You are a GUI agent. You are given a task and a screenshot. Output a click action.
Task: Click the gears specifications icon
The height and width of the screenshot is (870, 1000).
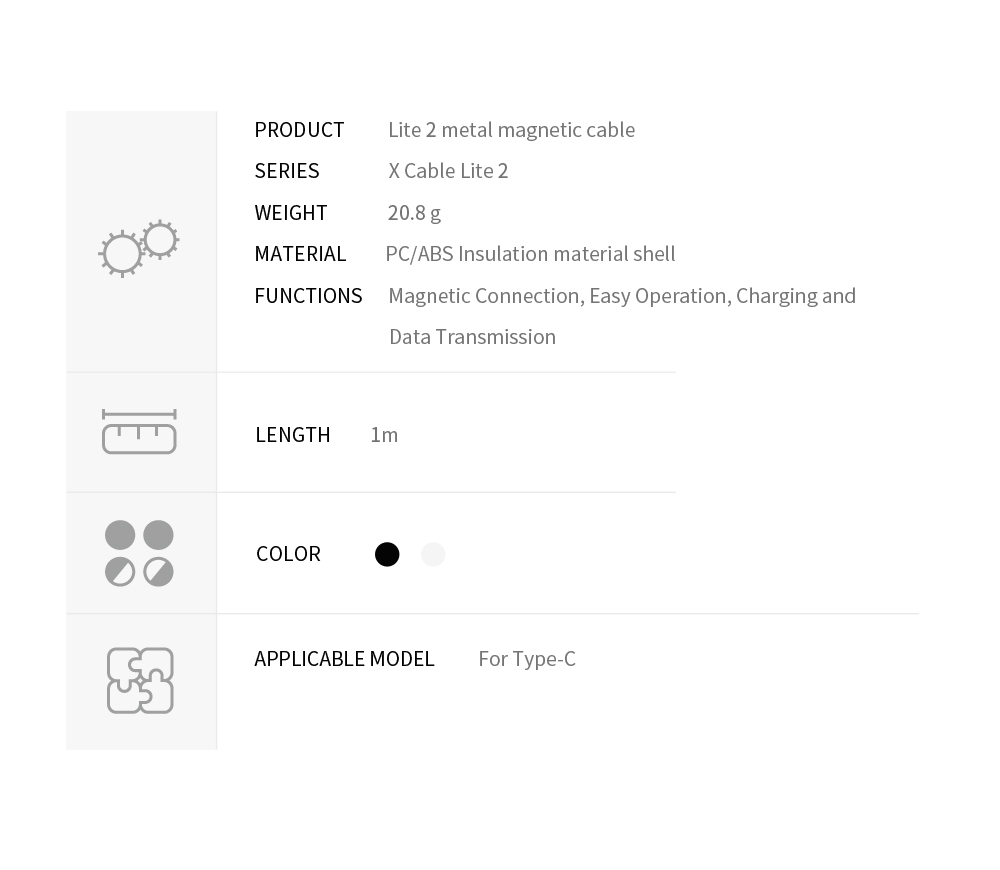[139, 249]
